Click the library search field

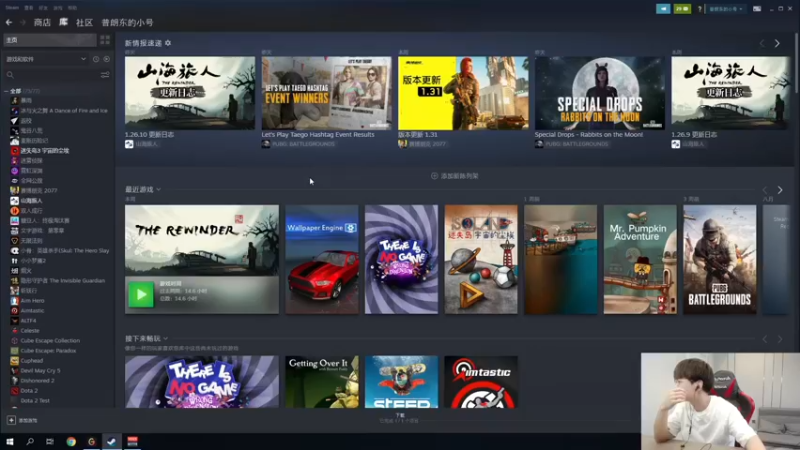point(51,74)
